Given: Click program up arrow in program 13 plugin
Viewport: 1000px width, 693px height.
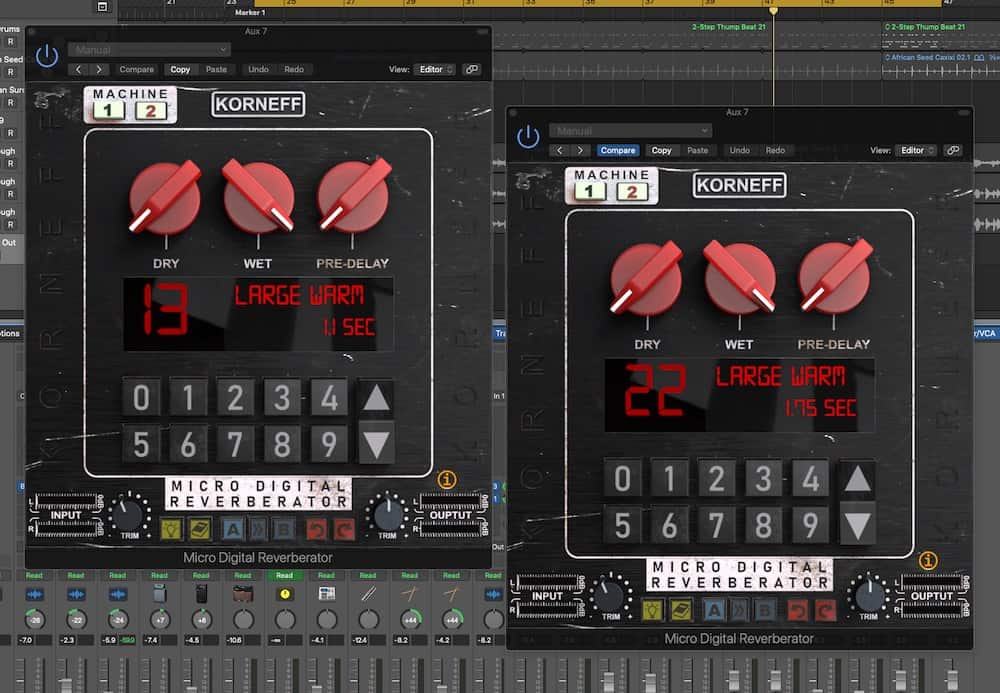Looking at the screenshot, I should coord(376,398).
